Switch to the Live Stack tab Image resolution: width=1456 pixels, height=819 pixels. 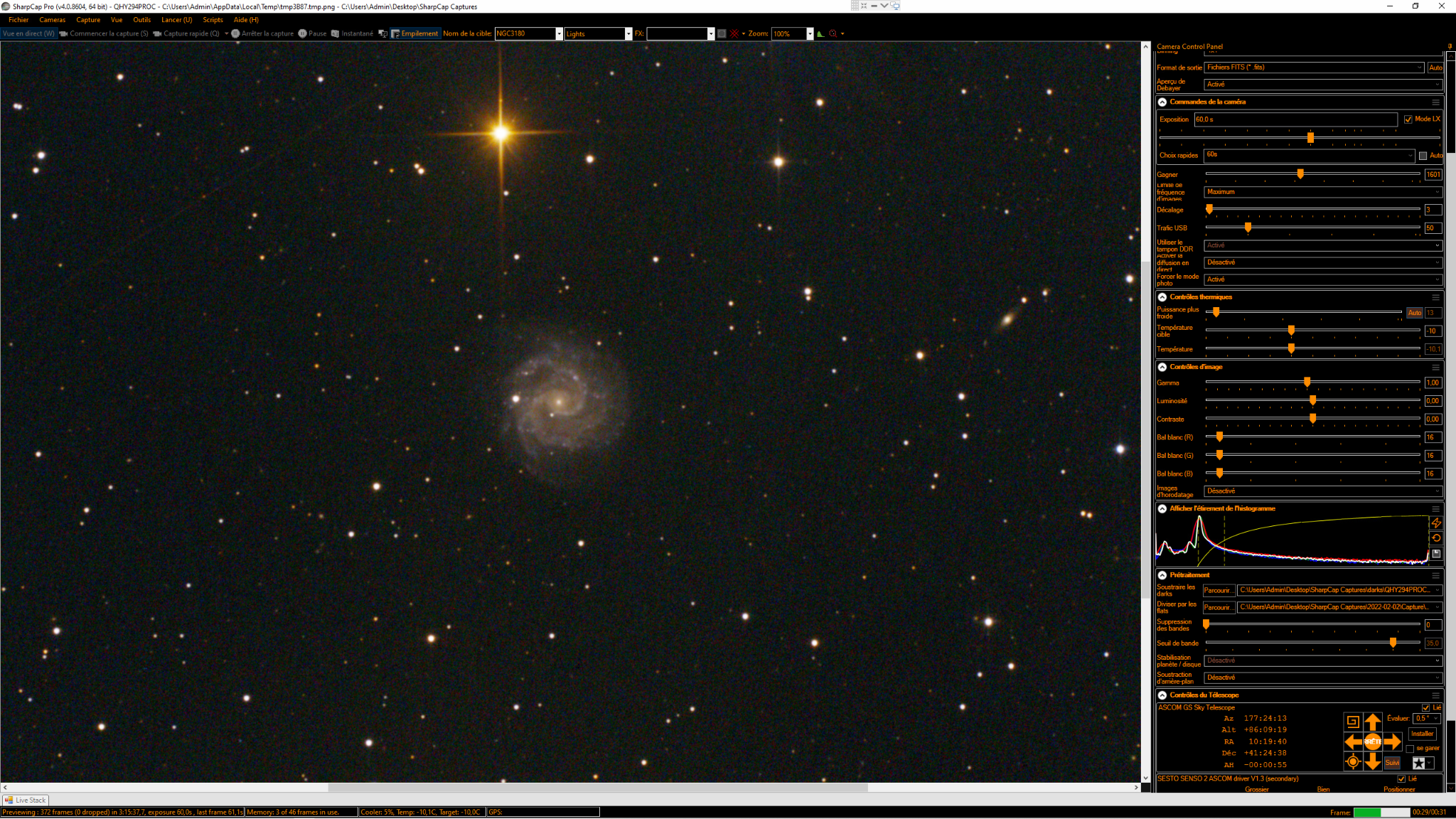26,801
